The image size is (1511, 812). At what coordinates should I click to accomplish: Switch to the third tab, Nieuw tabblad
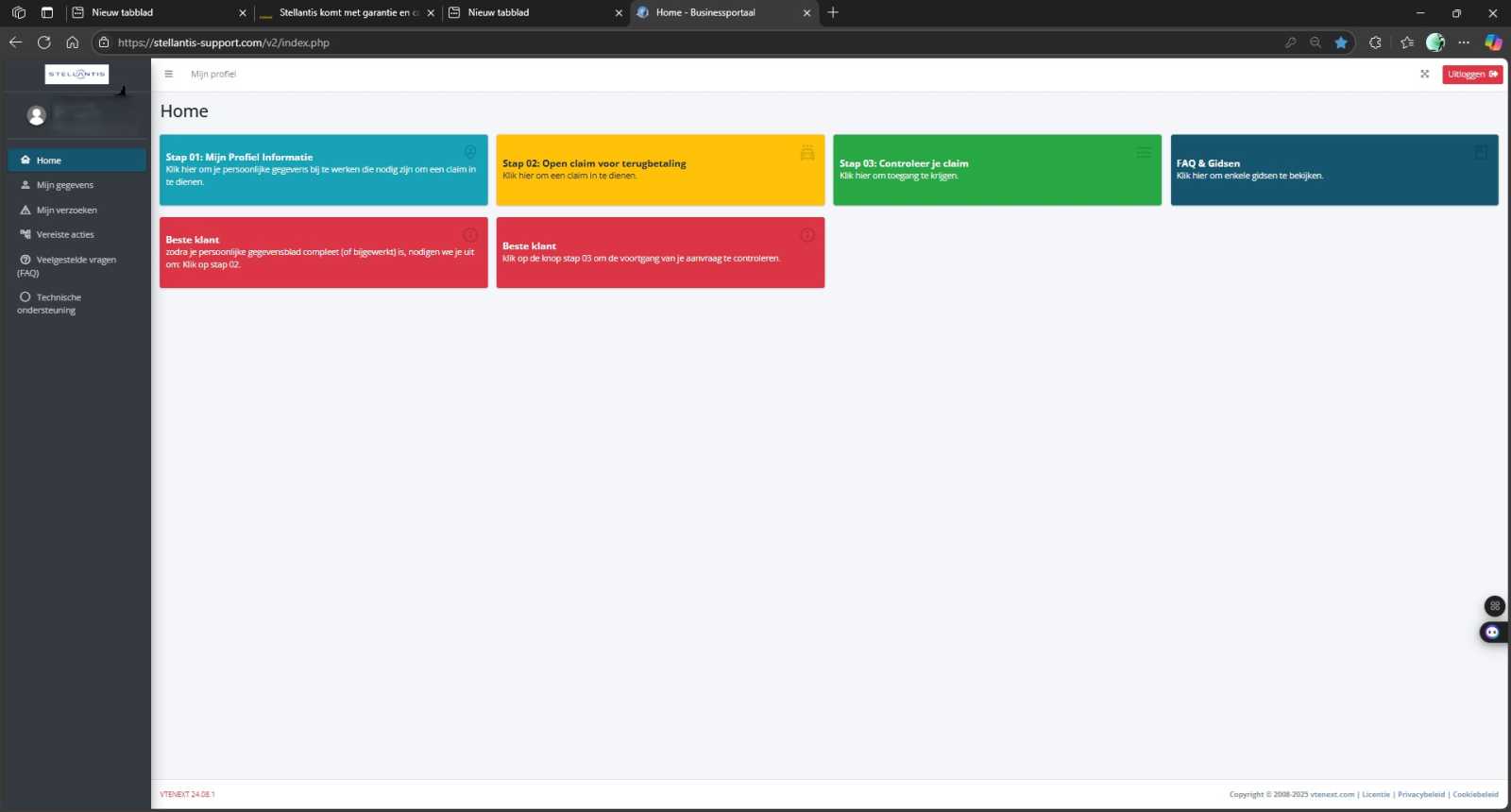click(535, 13)
